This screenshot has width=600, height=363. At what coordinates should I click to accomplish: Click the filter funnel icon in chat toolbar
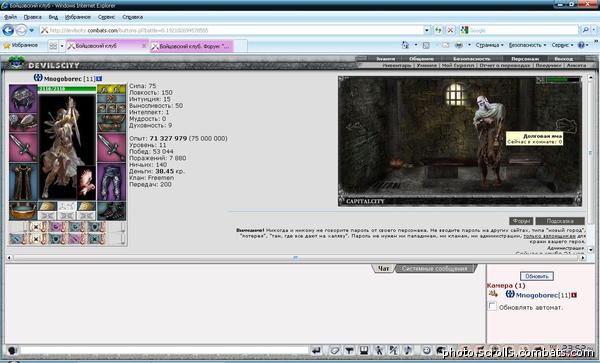349,350
